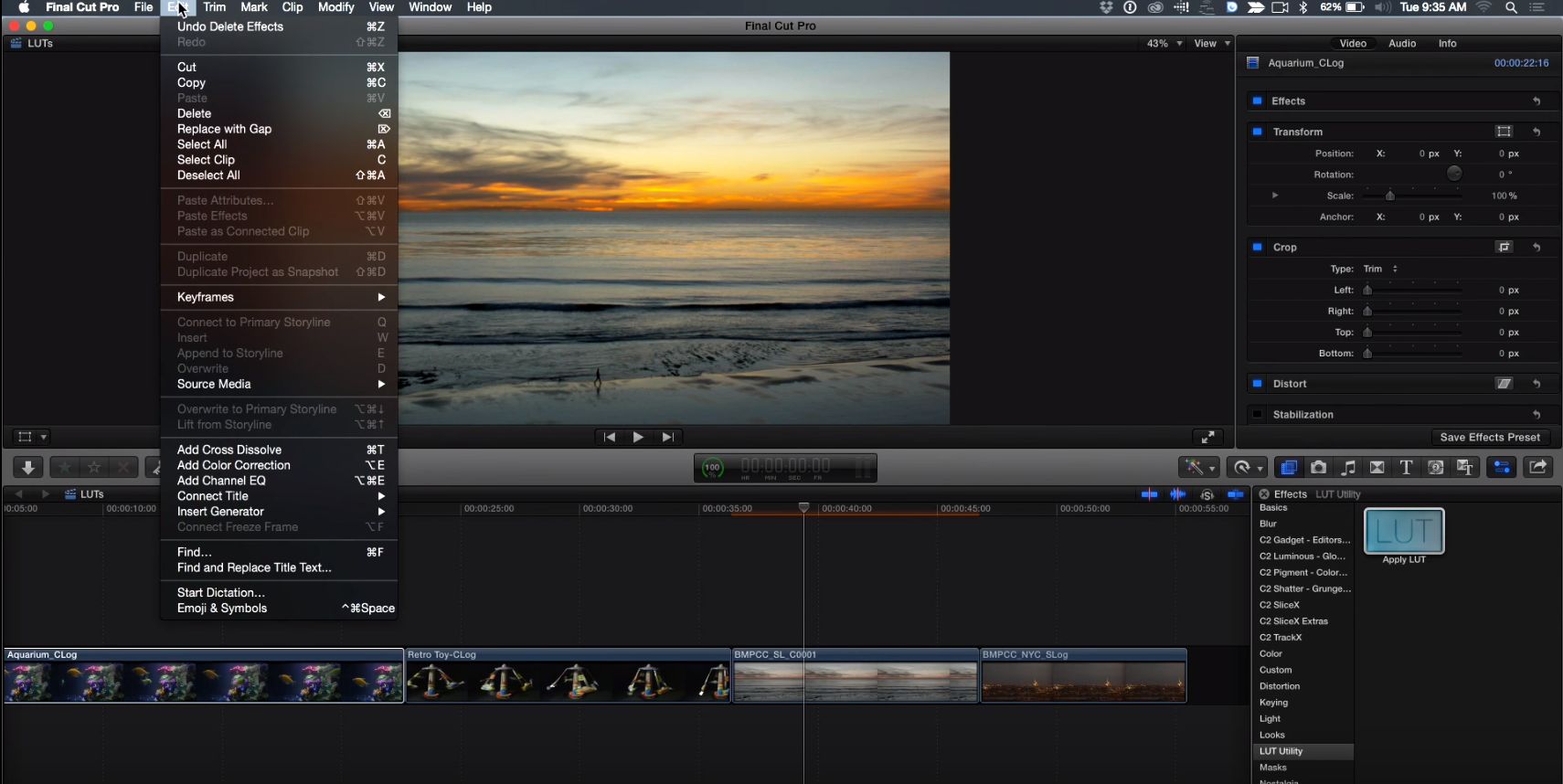Go to timeline history back arrow
The width and height of the screenshot is (1563, 784).
coord(18,494)
